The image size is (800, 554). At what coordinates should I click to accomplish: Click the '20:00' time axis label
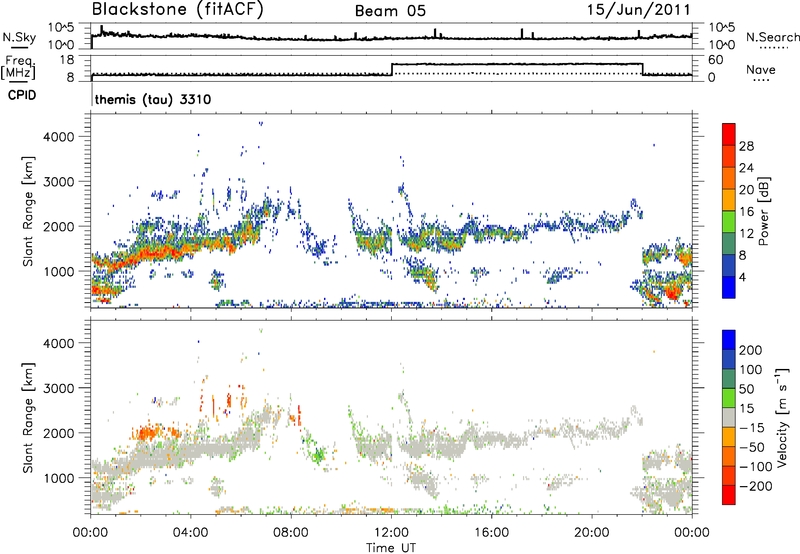592,533
